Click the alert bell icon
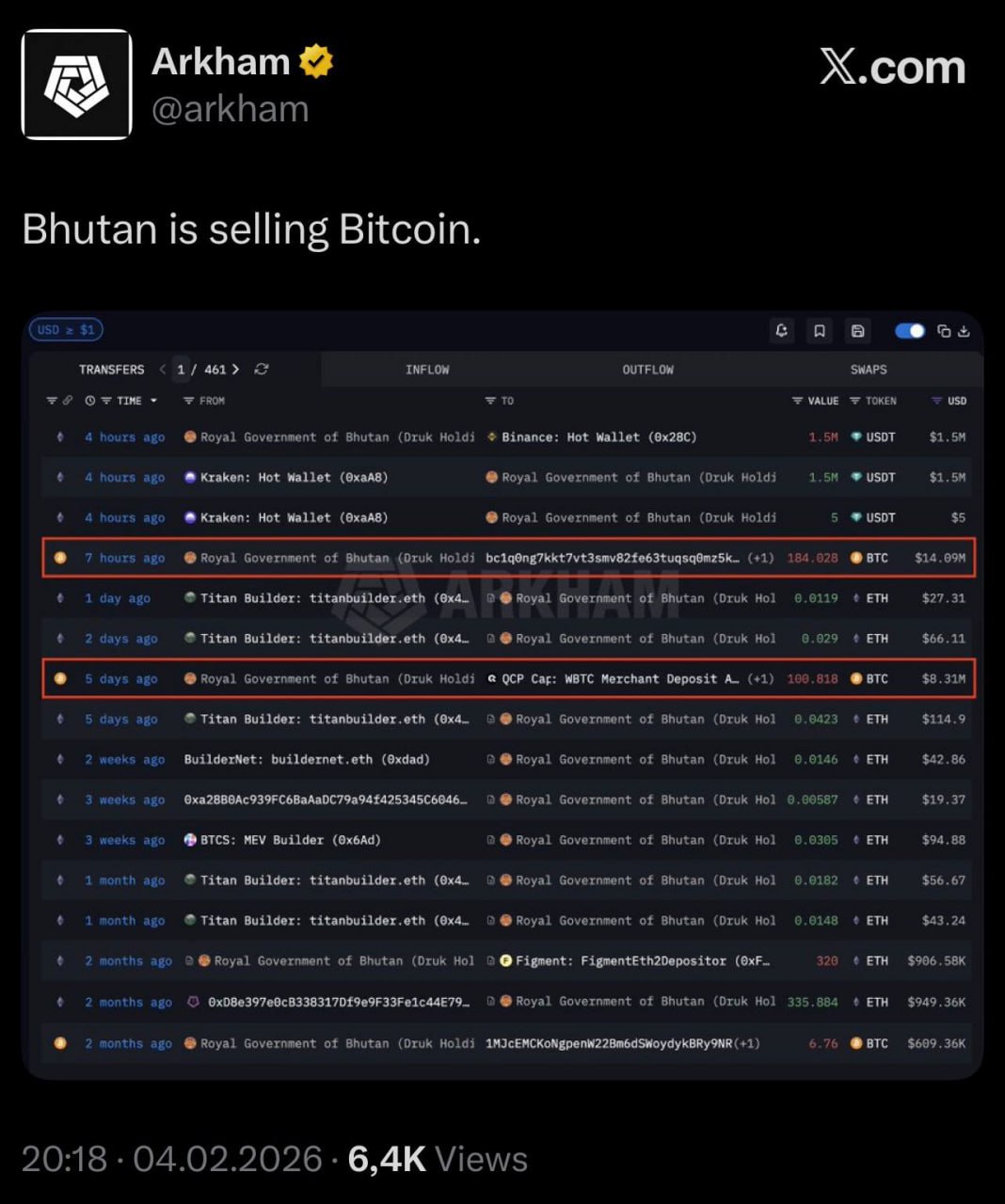Screen dimensions: 1005x1204 (x=781, y=330)
